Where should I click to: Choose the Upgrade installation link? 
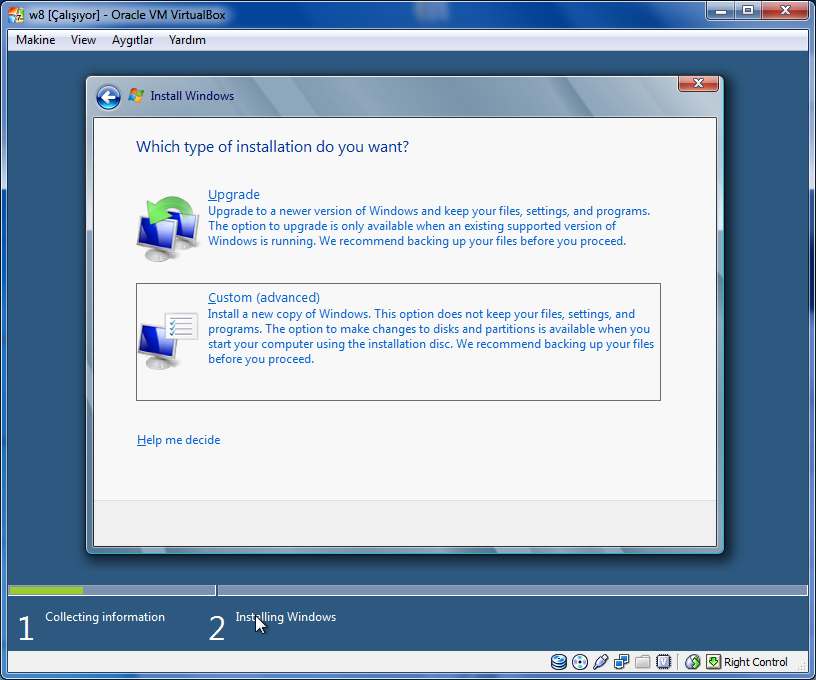234,194
